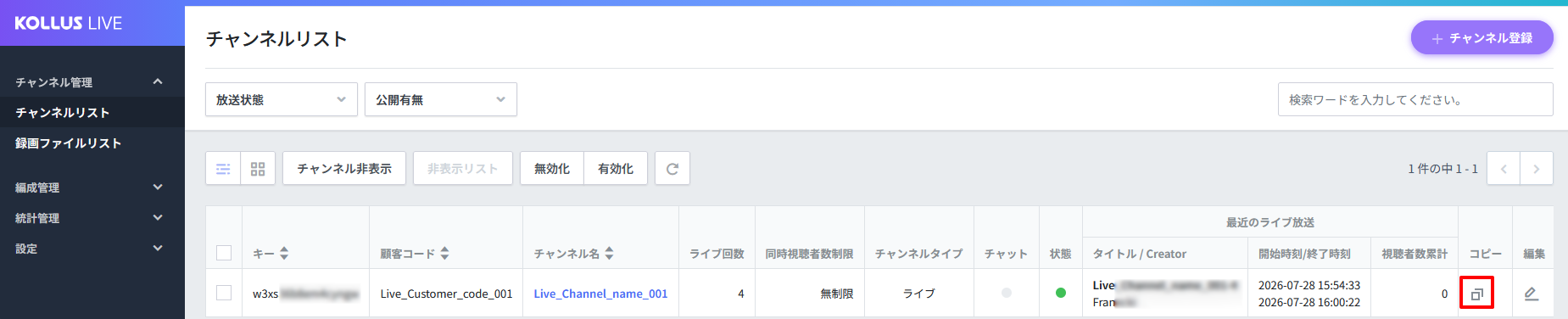
Task: Select all channels header checkbox
Action: point(224,253)
